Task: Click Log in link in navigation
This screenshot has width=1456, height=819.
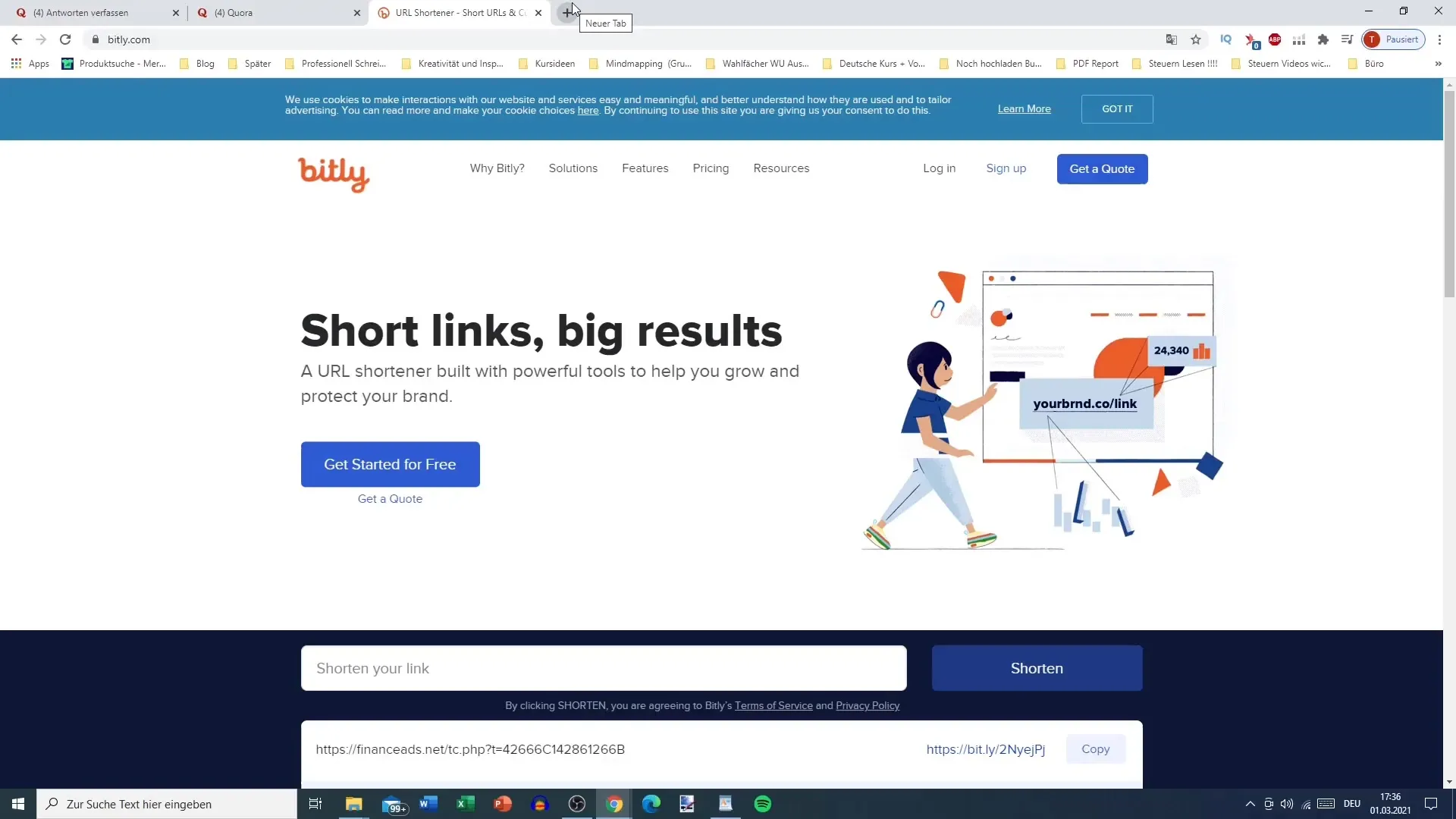Action: click(939, 168)
